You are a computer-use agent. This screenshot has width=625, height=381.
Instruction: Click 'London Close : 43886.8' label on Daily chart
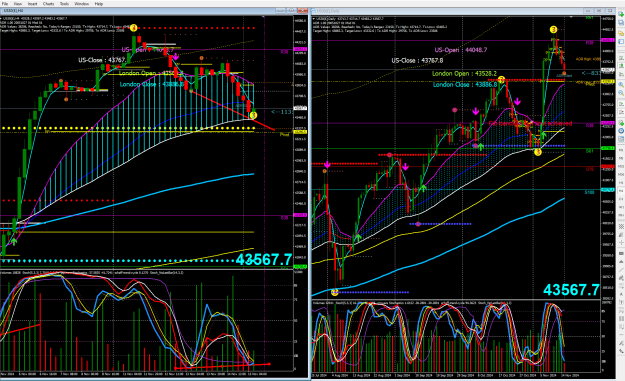pyautogui.click(x=465, y=84)
